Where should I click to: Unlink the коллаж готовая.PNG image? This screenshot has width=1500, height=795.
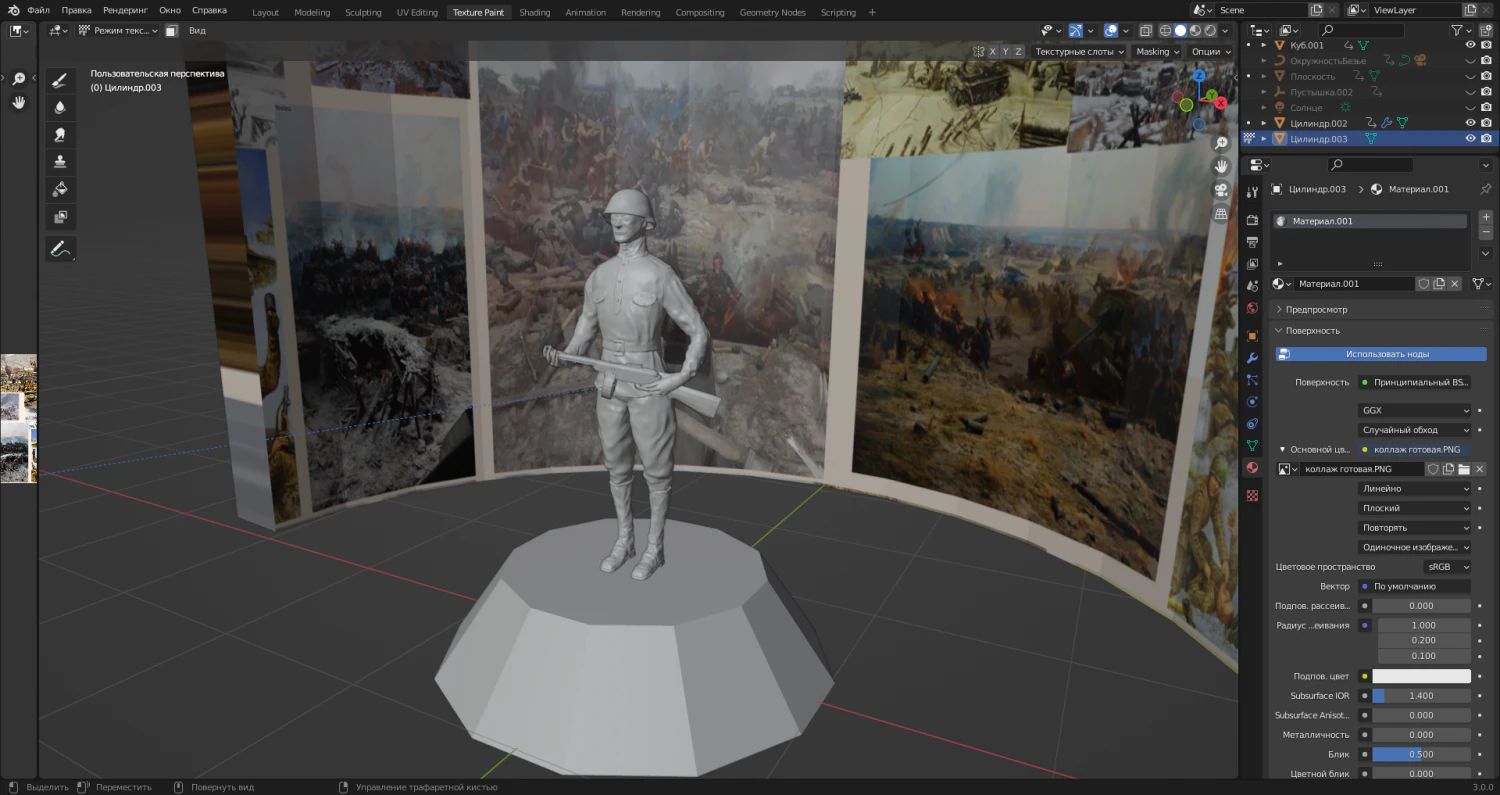point(1479,469)
